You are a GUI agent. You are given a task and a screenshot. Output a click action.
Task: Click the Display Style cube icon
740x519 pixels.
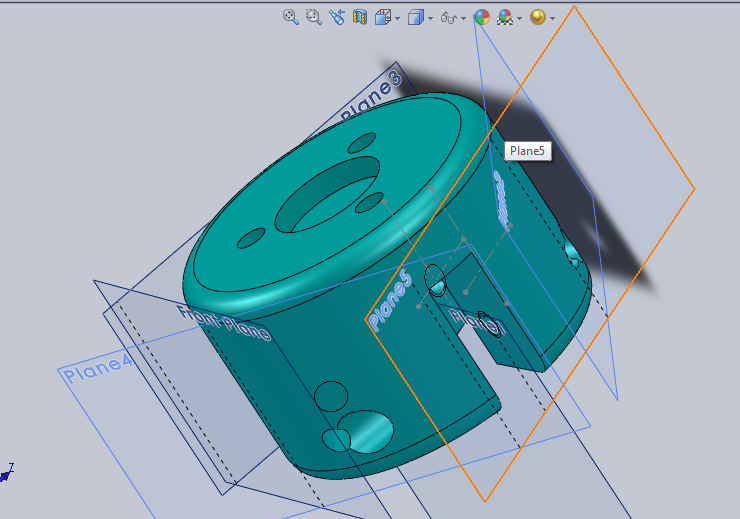416,17
